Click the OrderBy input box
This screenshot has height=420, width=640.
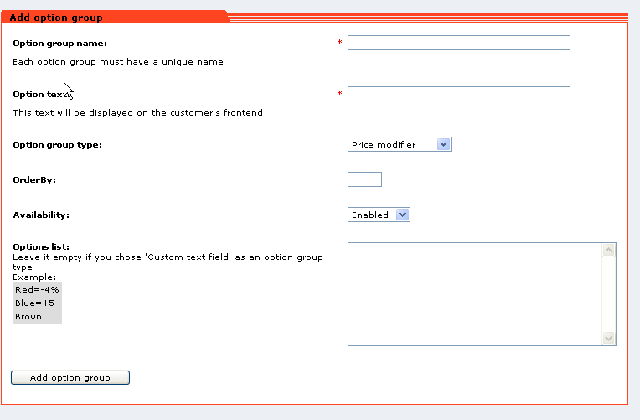click(x=365, y=180)
